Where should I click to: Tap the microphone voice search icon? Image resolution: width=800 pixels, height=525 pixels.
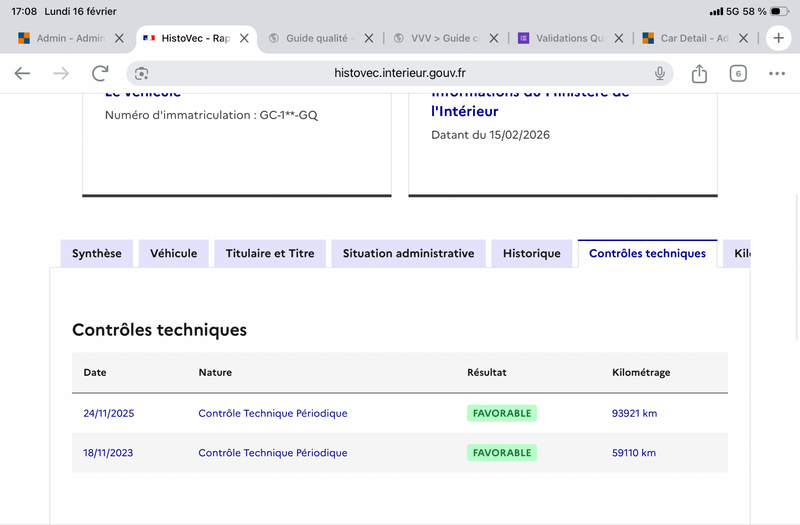click(x=660, y=73)
